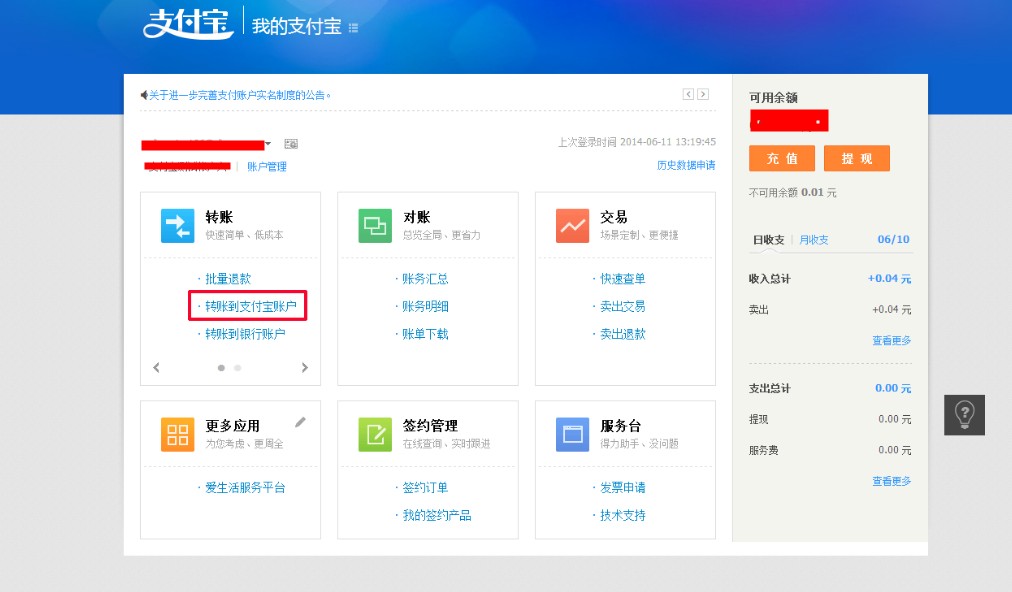Open the announcement 关于进一步完善支付账户实名制度的公告
1012x592 pixels.
[239, 96]
